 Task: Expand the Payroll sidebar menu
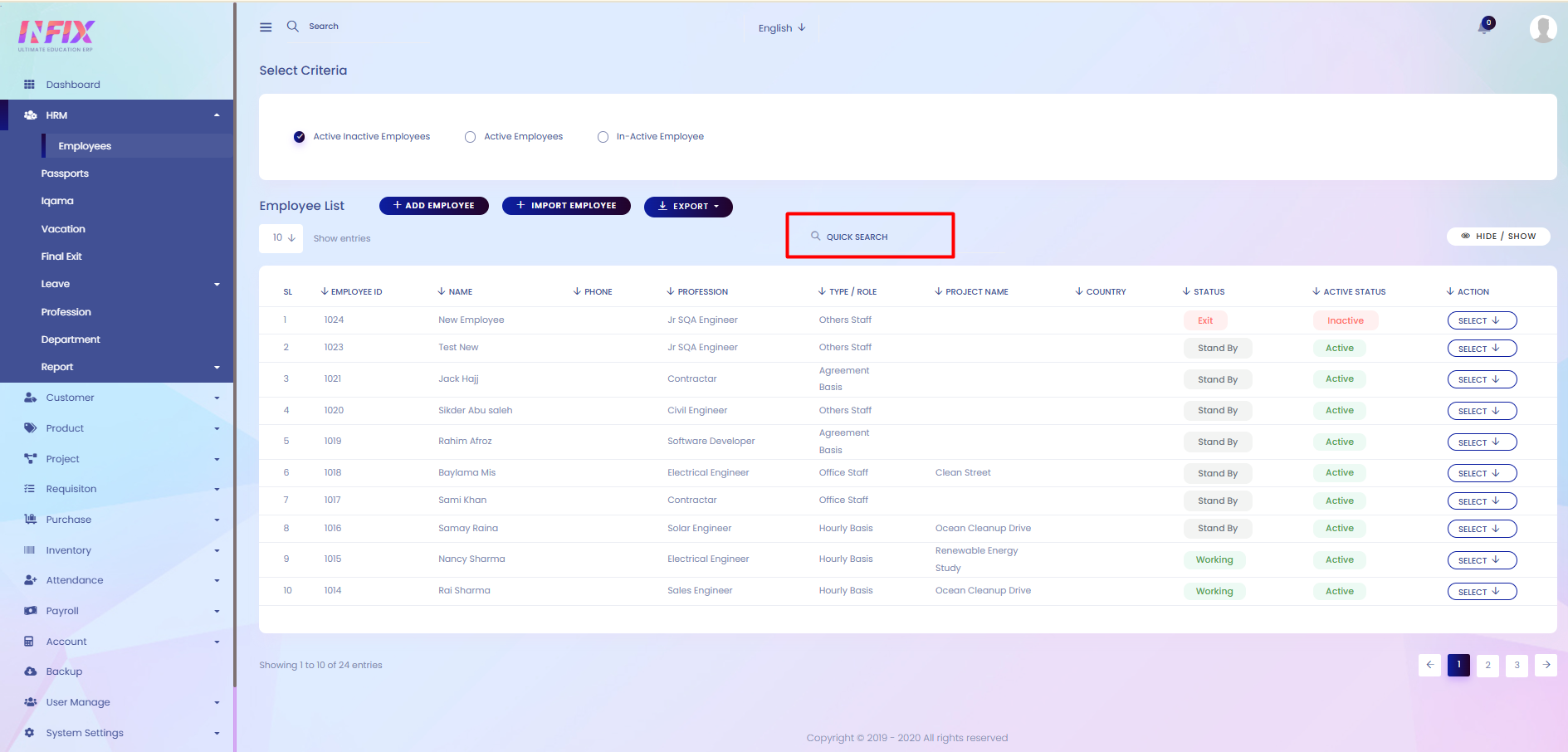217,611
